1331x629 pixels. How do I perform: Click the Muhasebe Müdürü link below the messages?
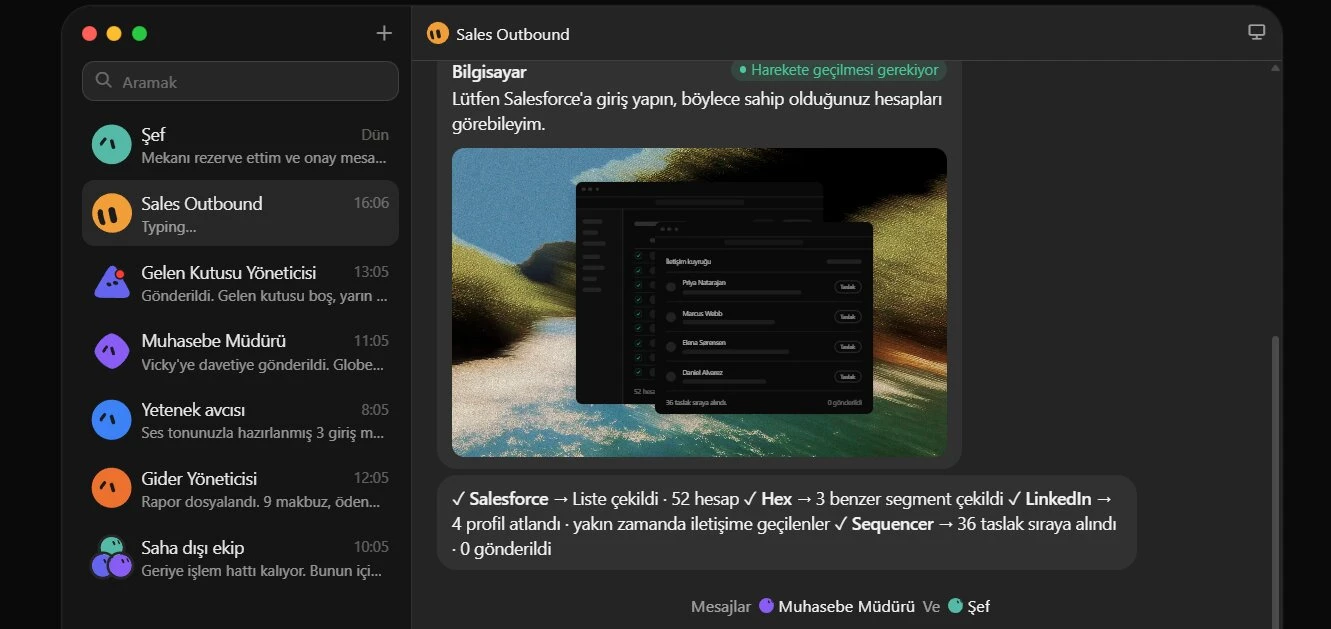pos(837,606)
